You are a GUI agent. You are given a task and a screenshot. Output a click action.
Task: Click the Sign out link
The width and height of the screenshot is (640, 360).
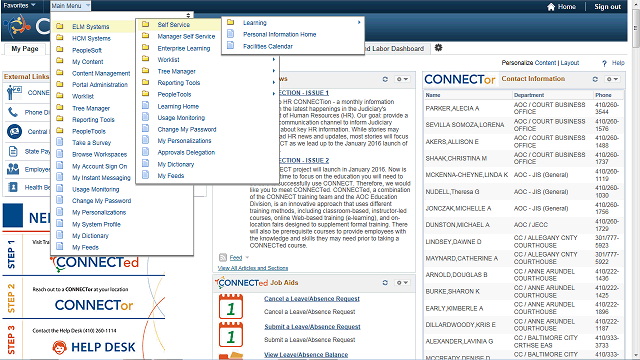click(x=607, y=7)
